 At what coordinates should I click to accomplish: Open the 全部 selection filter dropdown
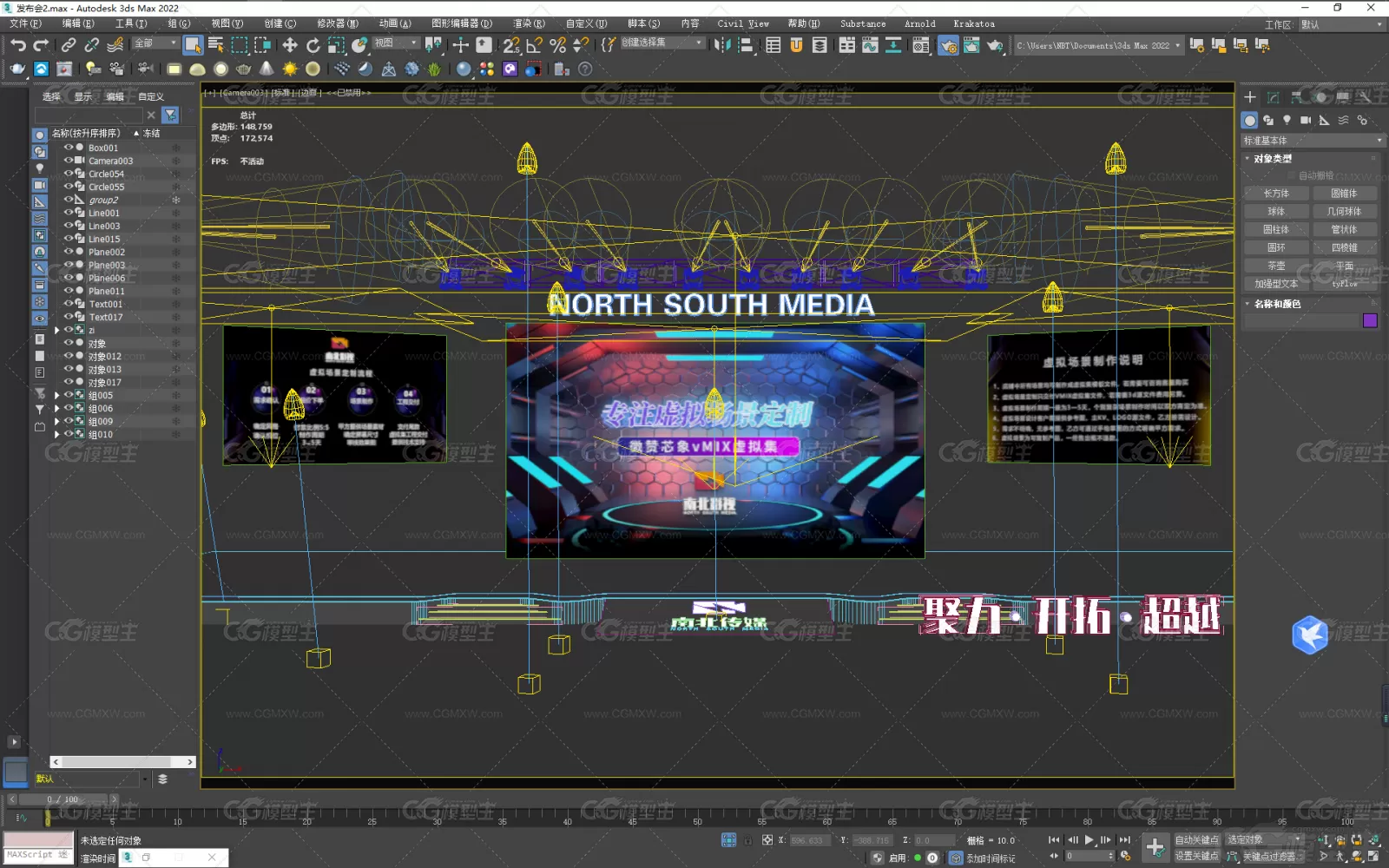155,43
